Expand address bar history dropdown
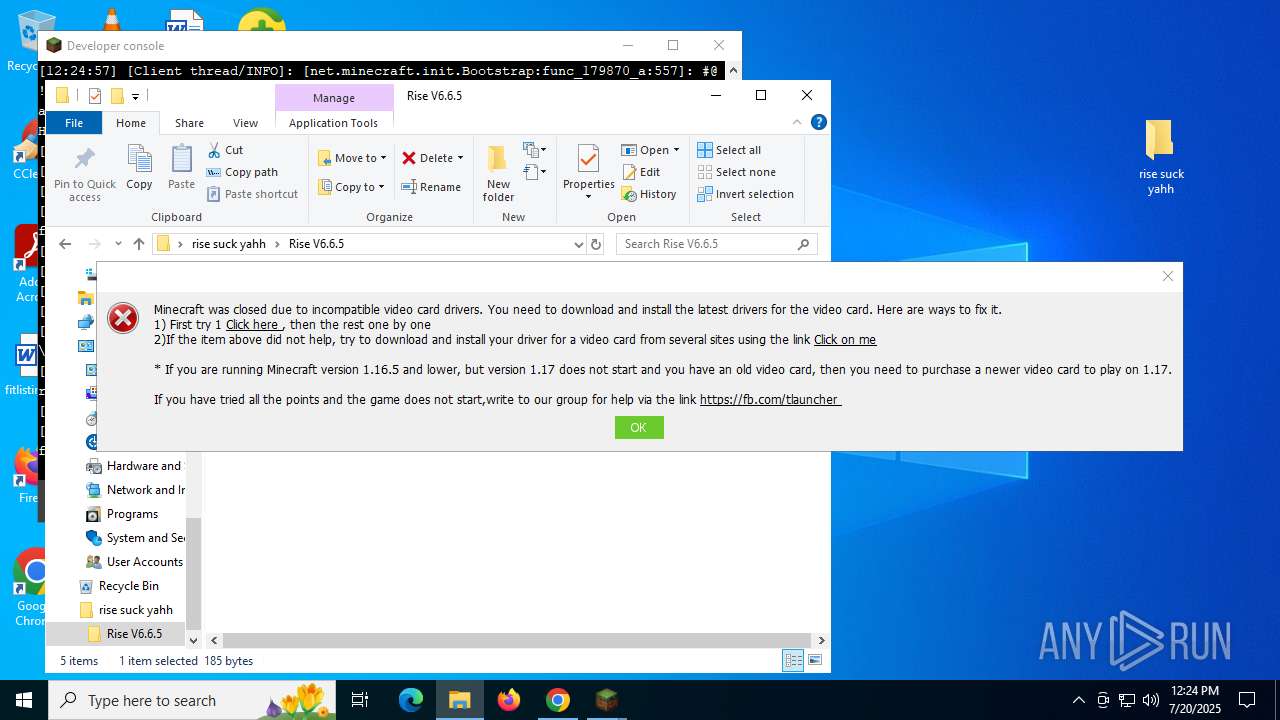1280x720 pixels. pyautogui.click(x=578, y=244)
